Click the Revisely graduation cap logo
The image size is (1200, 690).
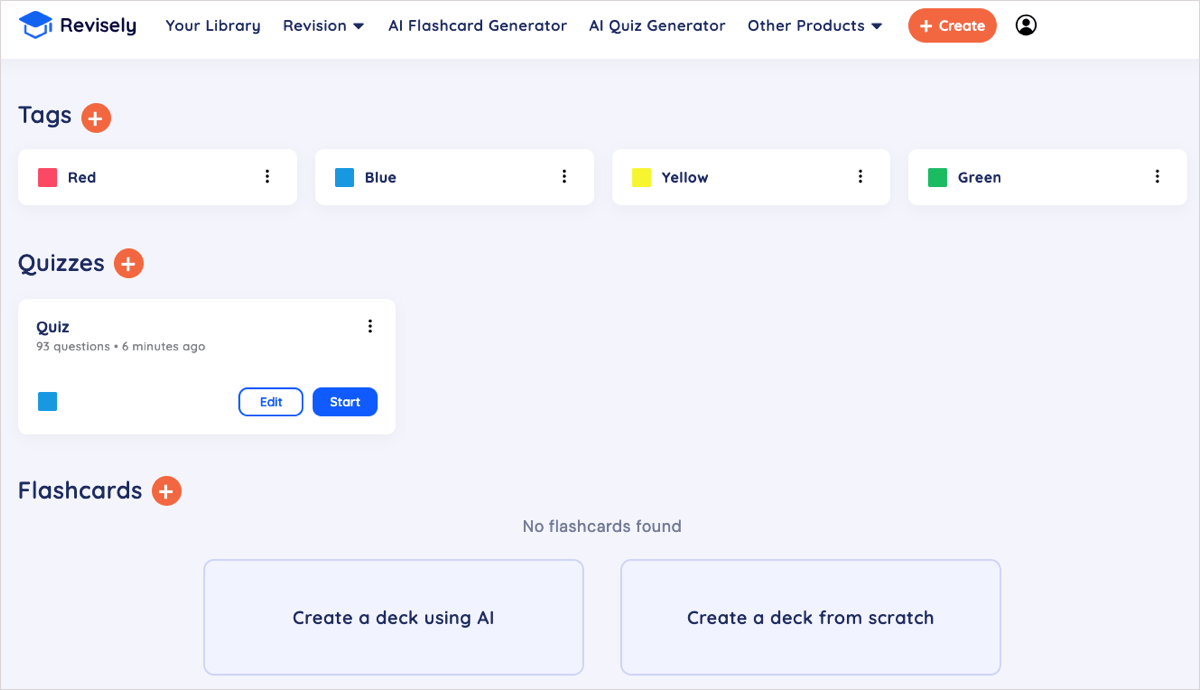(x=36, y=25)
